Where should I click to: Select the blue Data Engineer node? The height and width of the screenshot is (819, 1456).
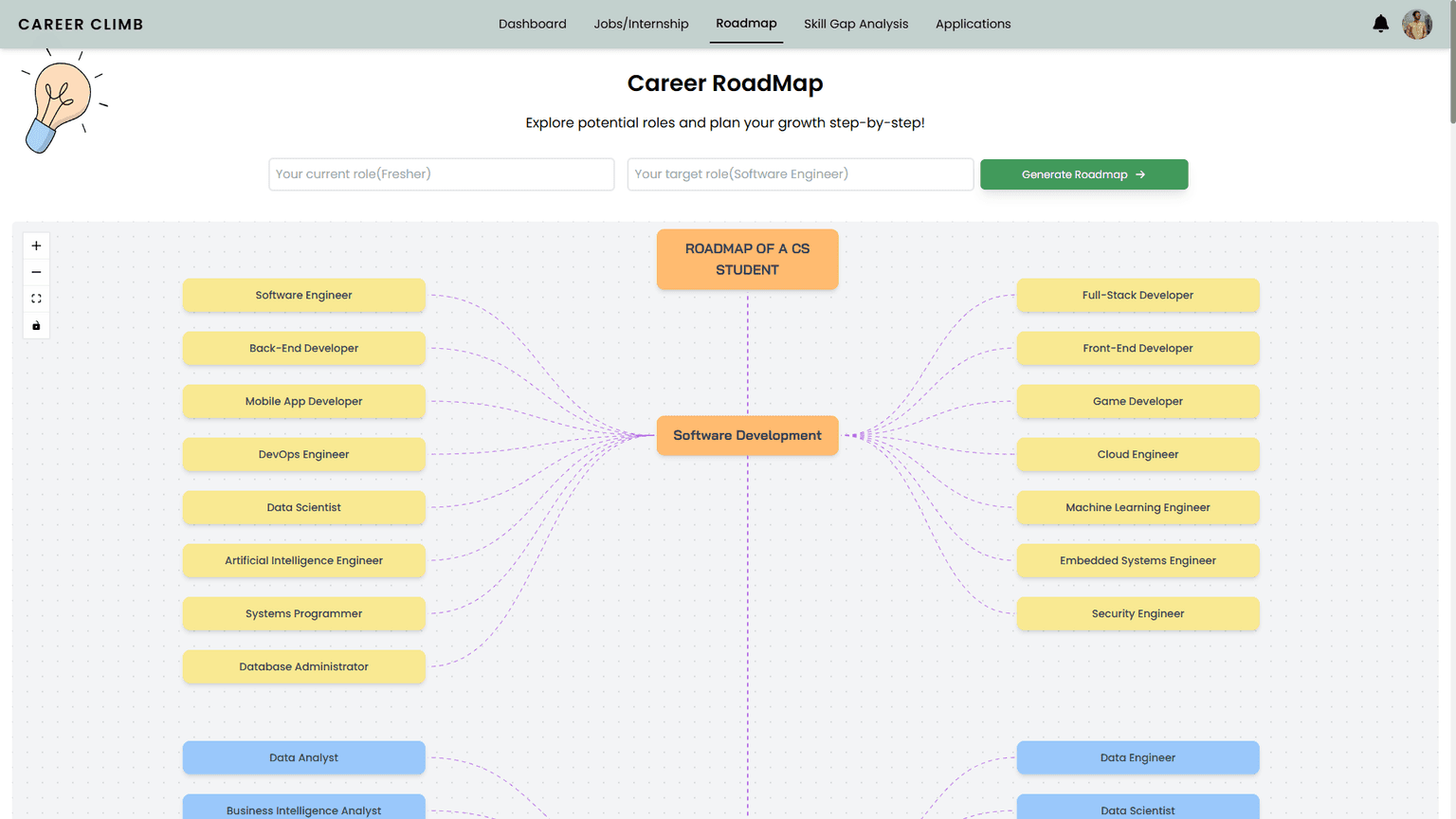(1138, 757)
